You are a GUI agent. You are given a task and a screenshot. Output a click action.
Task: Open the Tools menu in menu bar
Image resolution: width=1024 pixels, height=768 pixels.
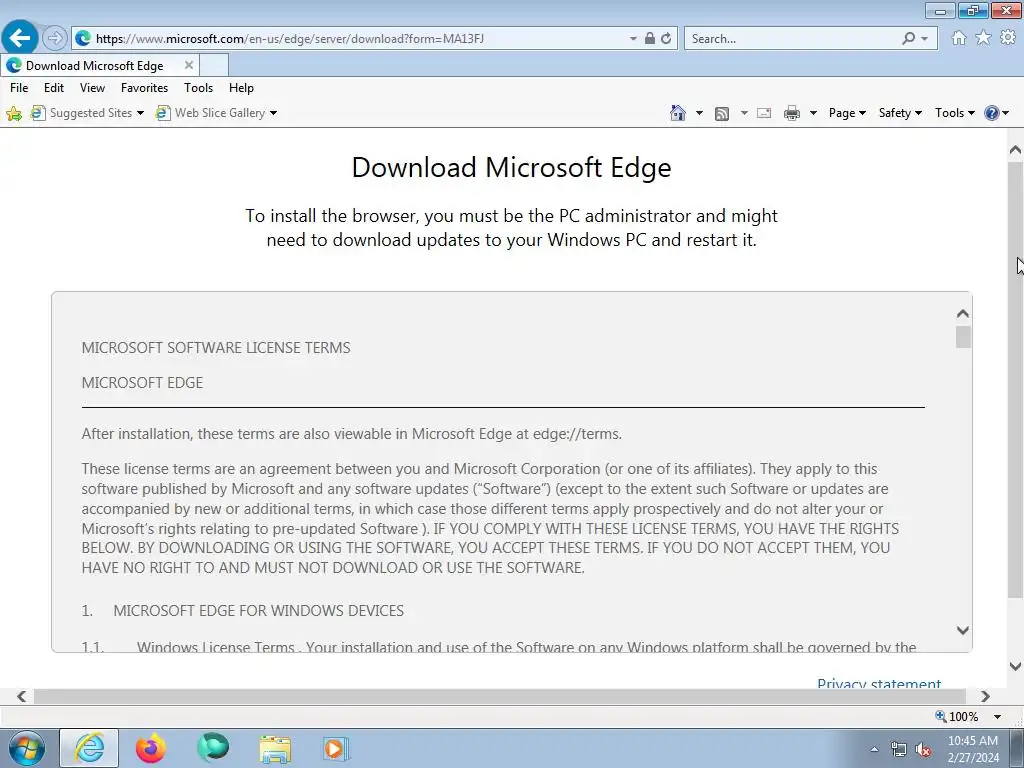[199, 88]
